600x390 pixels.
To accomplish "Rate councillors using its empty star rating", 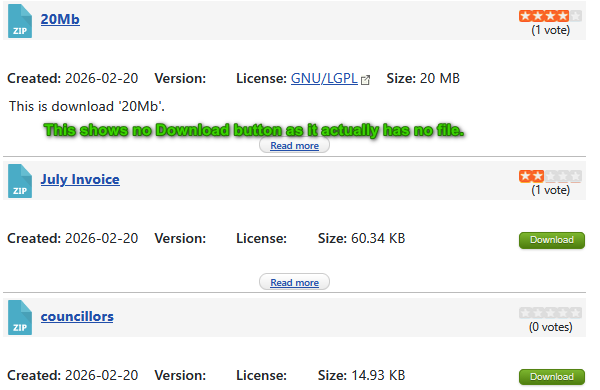I will pos(550,313).
